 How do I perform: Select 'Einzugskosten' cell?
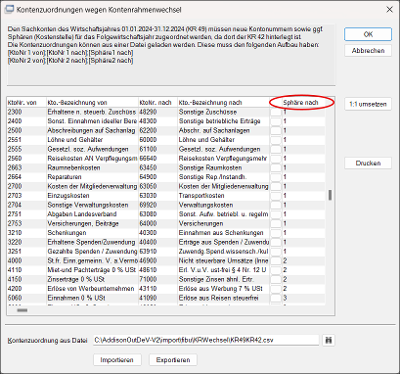pos(68,196)
